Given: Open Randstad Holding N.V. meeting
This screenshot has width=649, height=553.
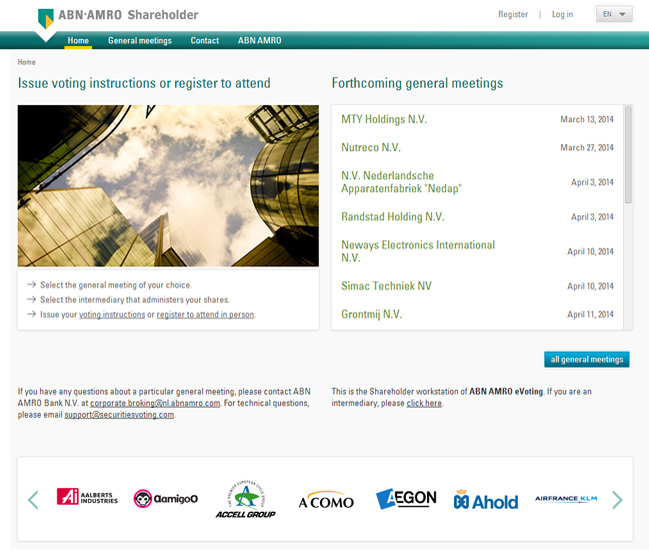Looking at the screenshot, I should coord(392,217).
